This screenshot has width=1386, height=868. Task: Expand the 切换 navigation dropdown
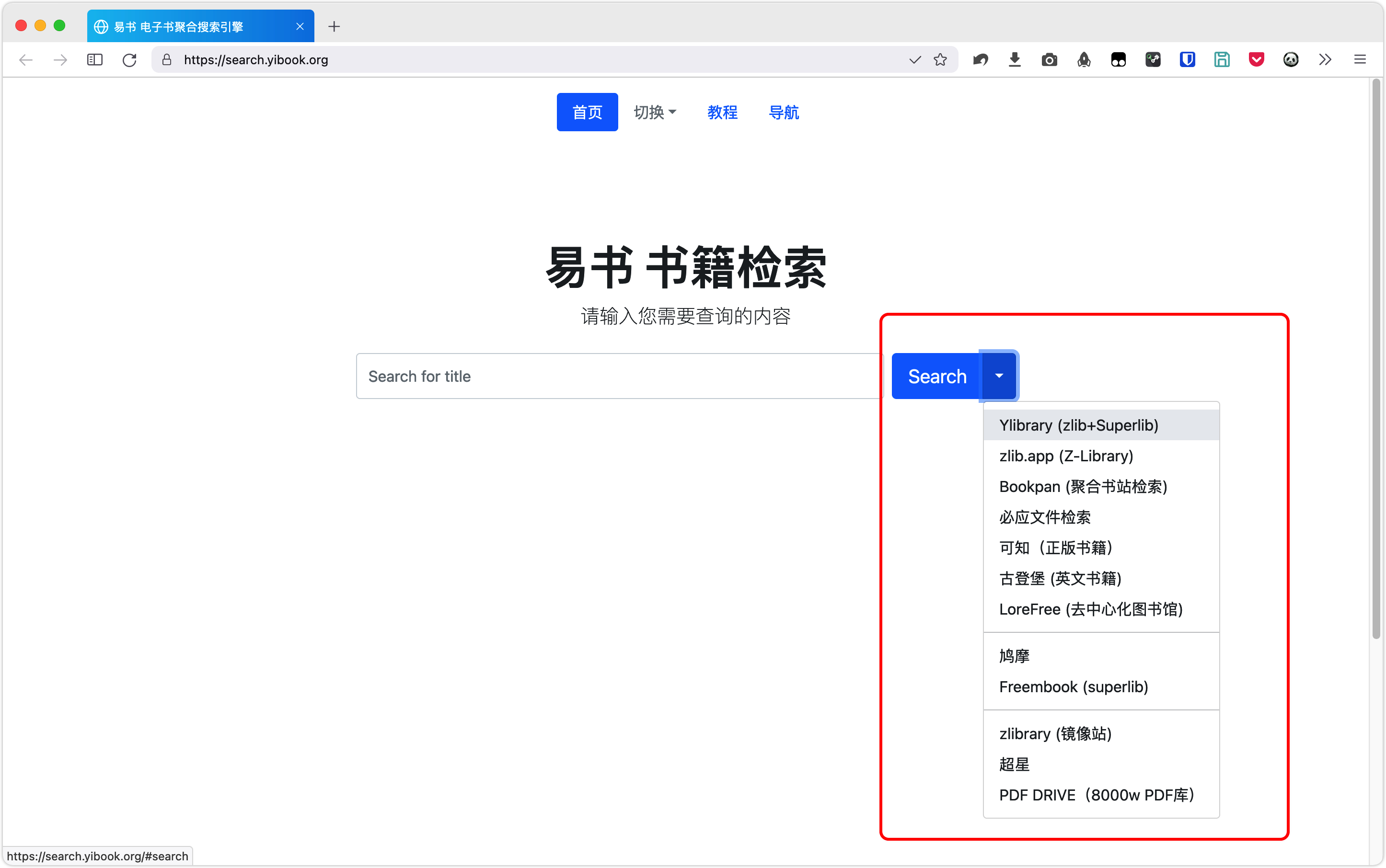[655, 112]
